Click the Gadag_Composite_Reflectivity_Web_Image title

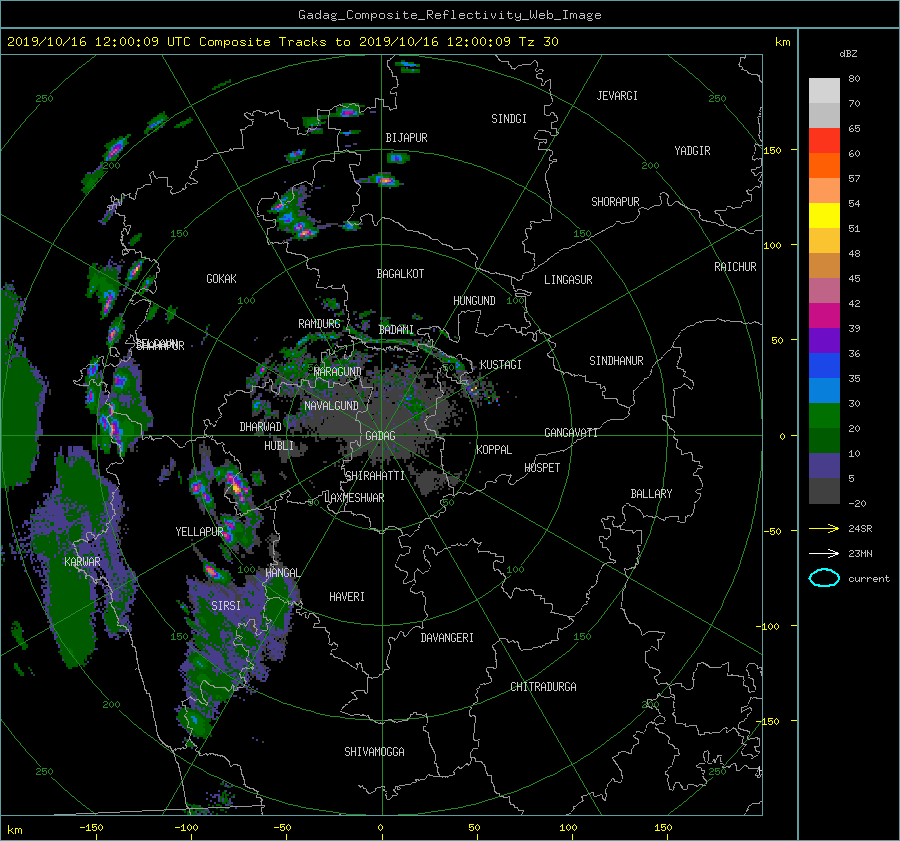[449, 15]
